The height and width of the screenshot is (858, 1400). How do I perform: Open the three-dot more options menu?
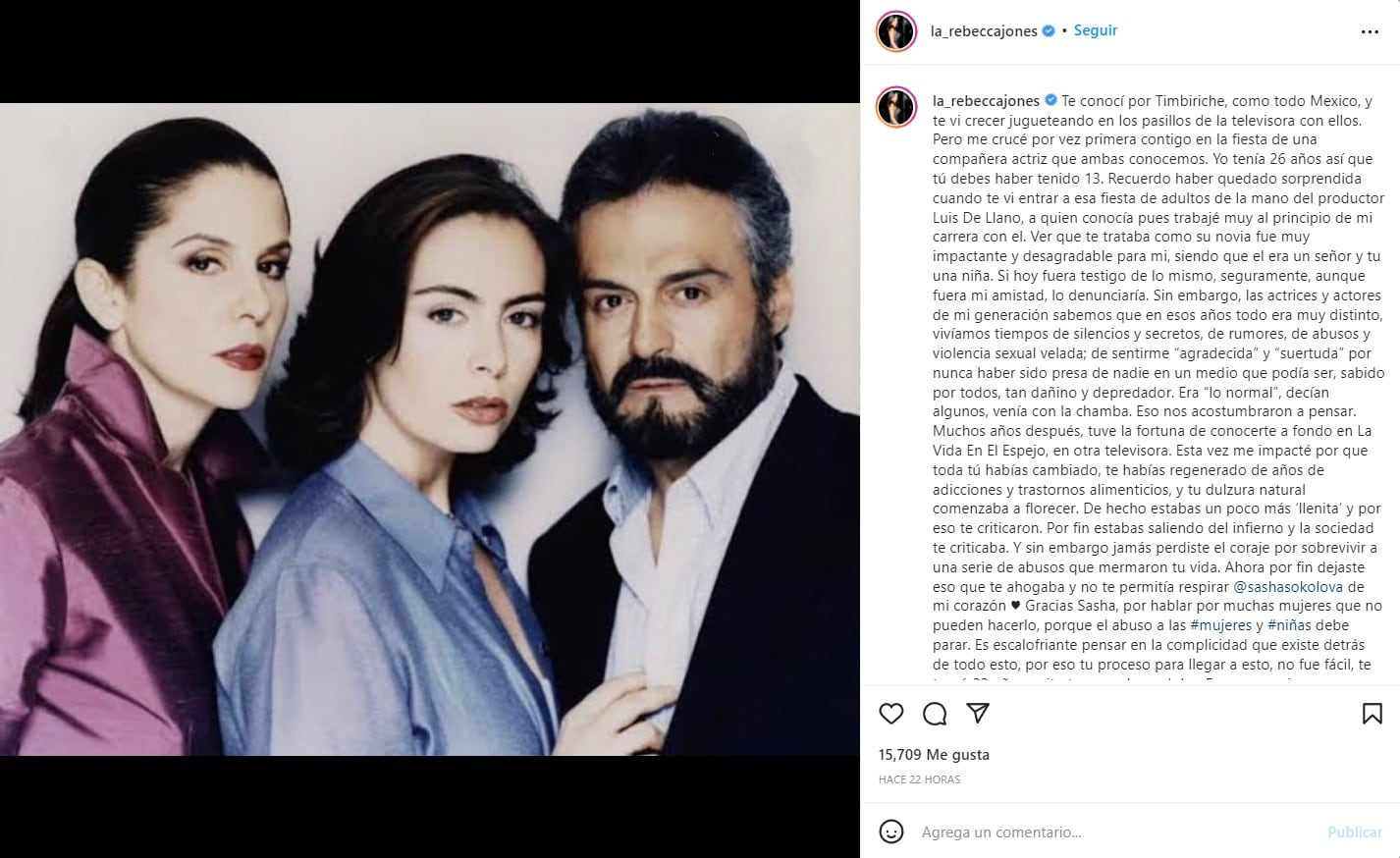tap(1370, 32)
